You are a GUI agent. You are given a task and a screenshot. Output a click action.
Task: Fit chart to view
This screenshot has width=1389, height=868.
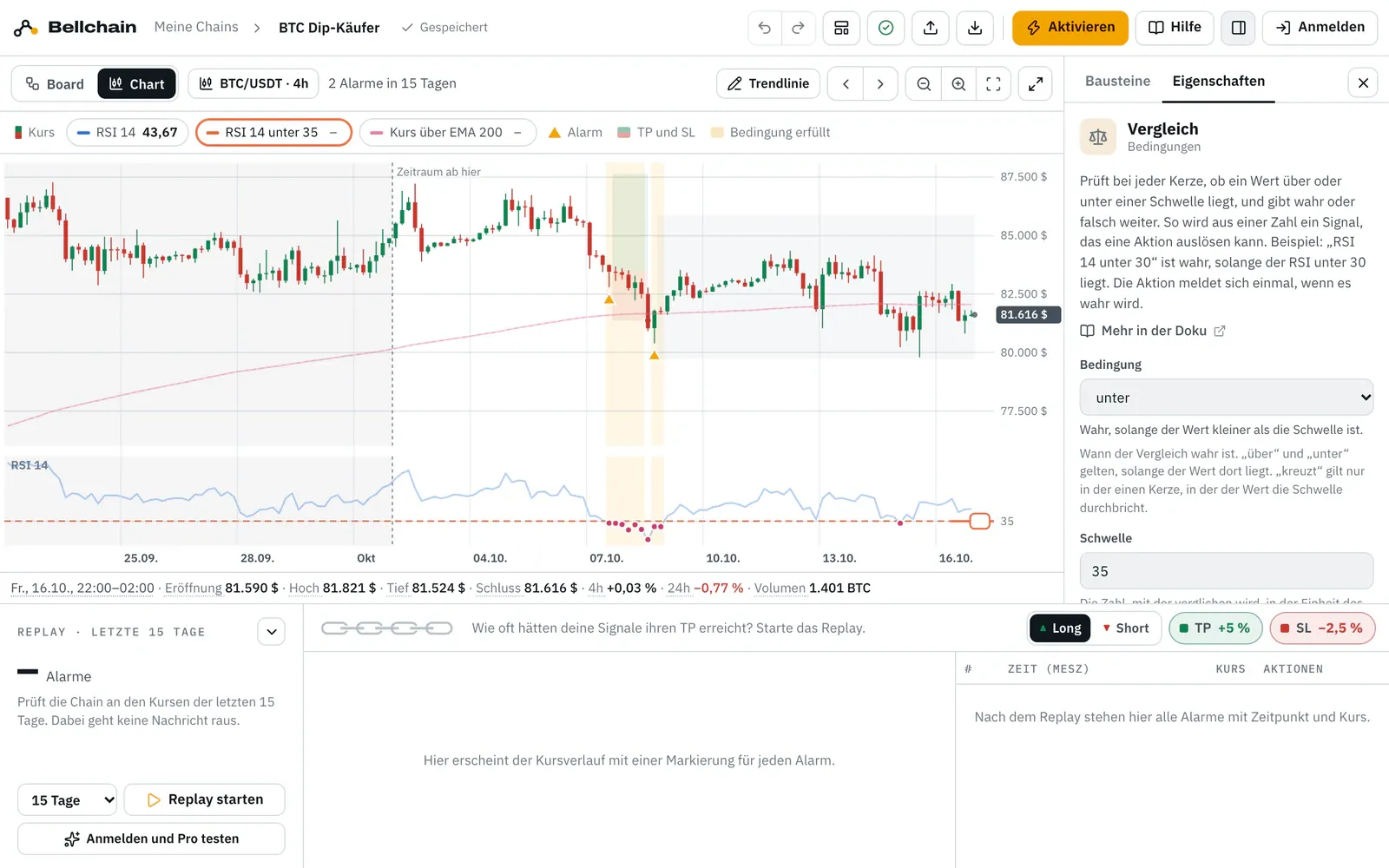click(993, 84)
